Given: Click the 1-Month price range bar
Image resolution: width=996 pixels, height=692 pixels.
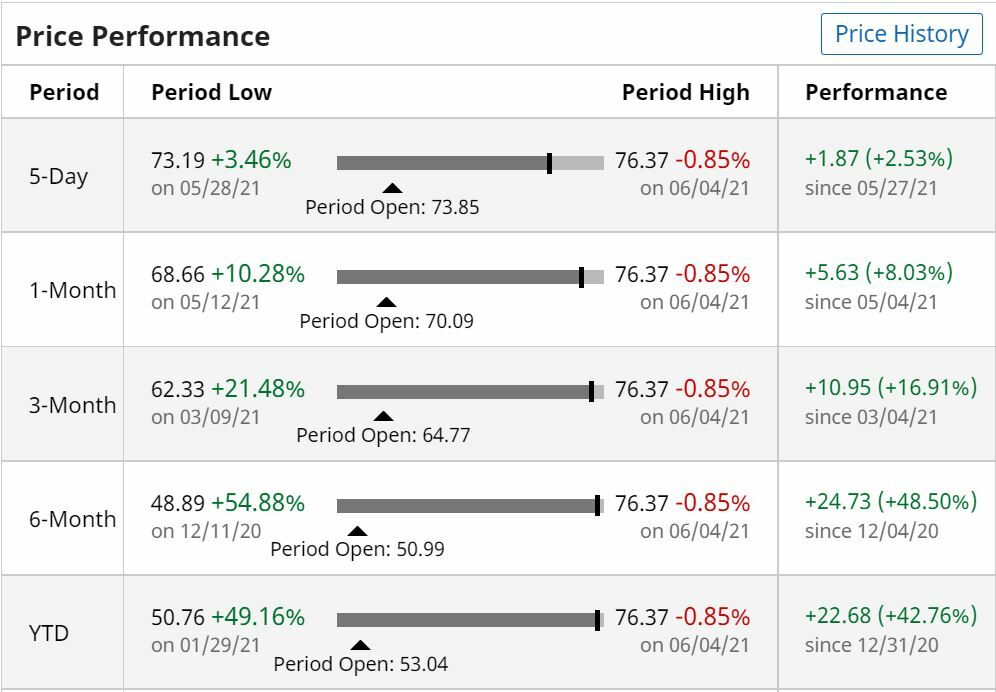Looking at the screenshot, I should pyautogui.click(x=470, y=277).
